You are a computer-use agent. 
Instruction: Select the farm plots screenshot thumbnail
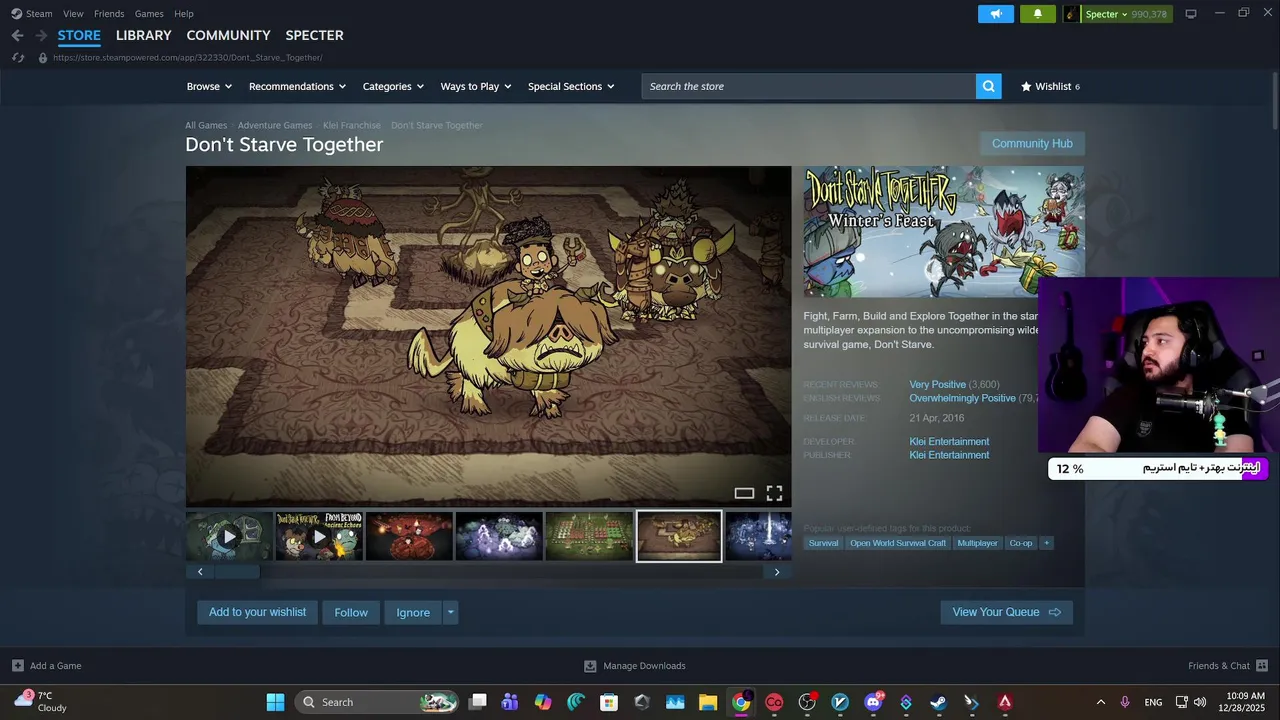[x=589, y=537]
